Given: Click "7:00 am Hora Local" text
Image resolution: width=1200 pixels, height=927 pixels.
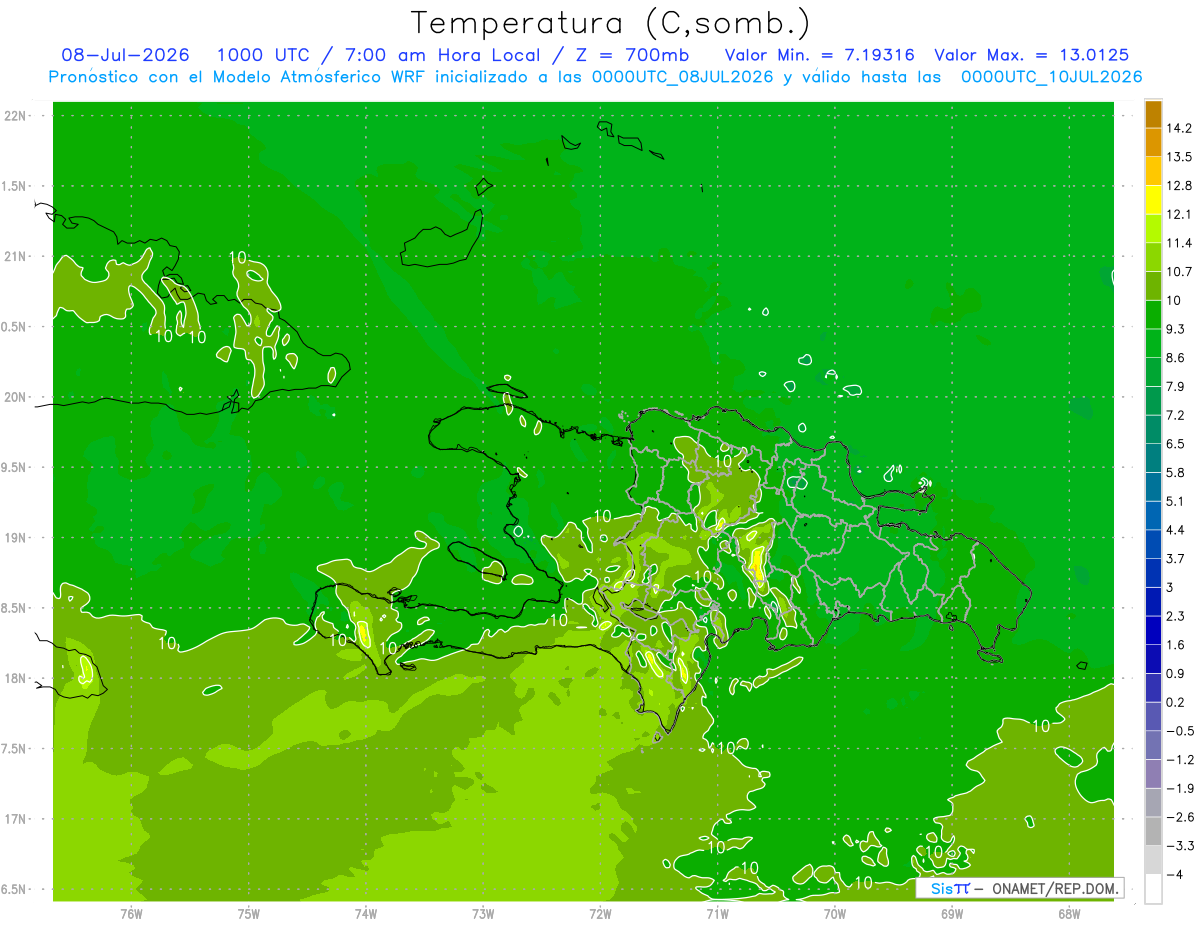Looking at the screenshot, I should [x=442, y=55].
